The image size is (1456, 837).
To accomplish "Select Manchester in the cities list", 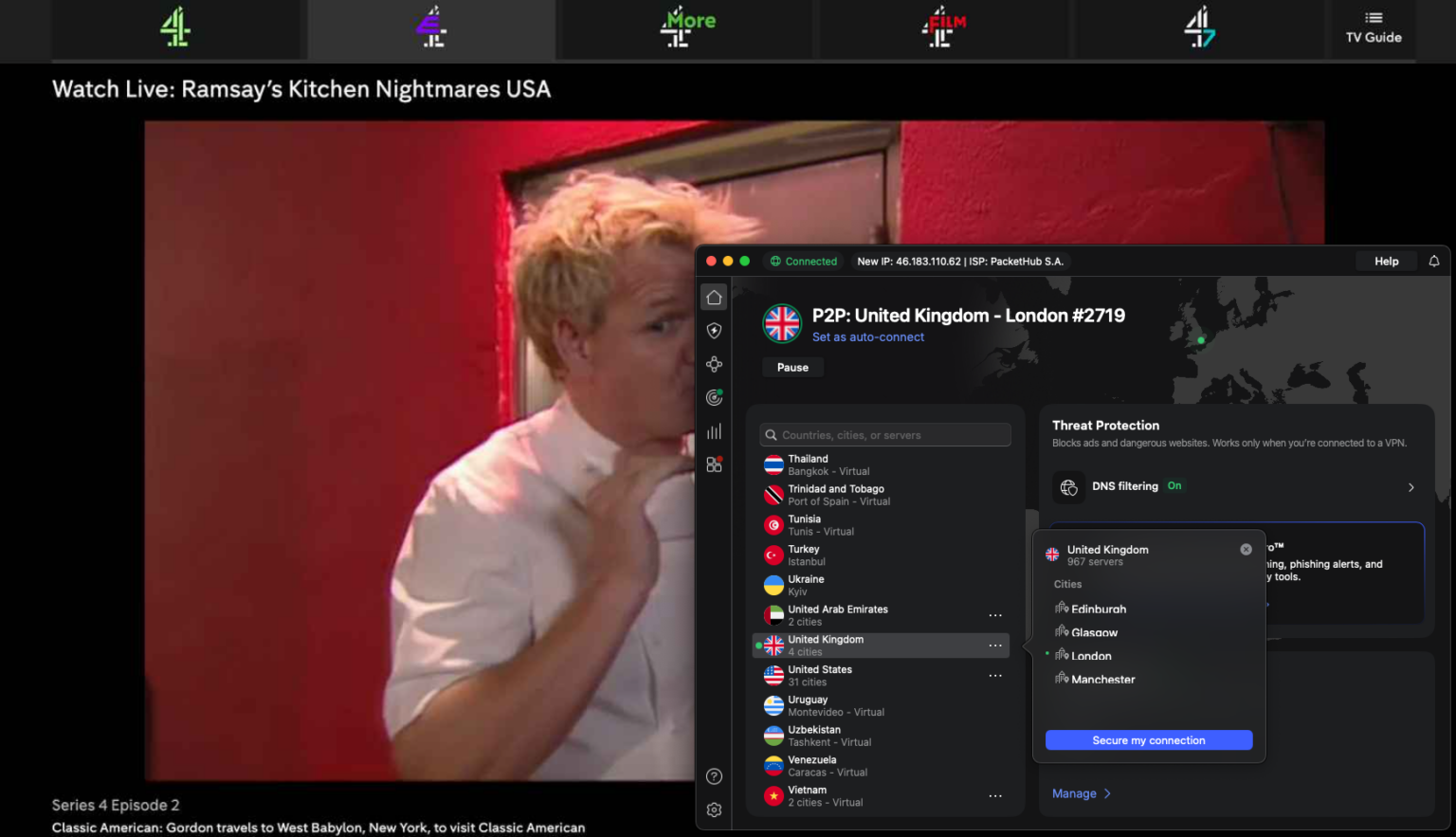I will [x=1095, y=680].
